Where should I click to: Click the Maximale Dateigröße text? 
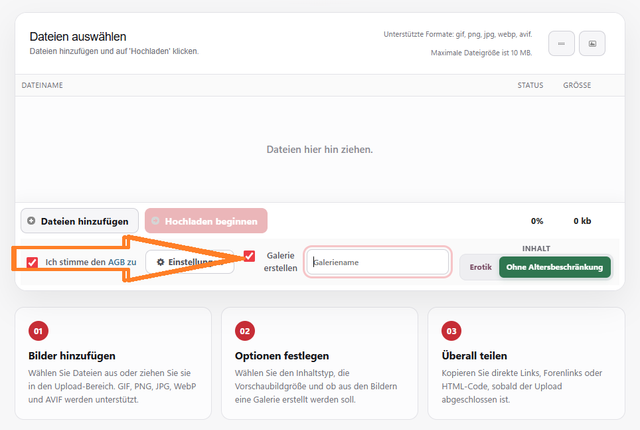point(481,53)
